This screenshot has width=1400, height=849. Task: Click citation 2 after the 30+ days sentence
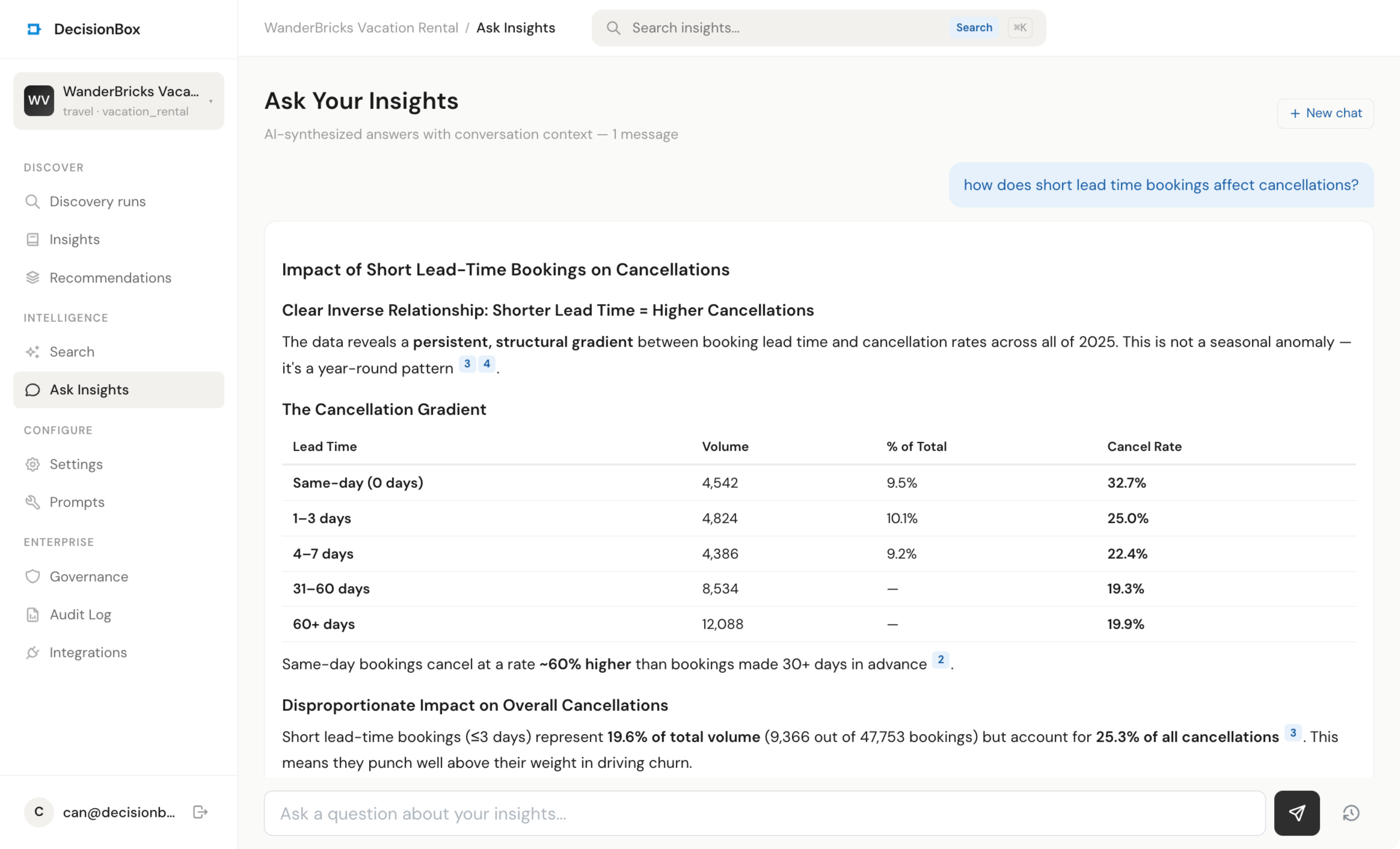(x=940, y=660)
